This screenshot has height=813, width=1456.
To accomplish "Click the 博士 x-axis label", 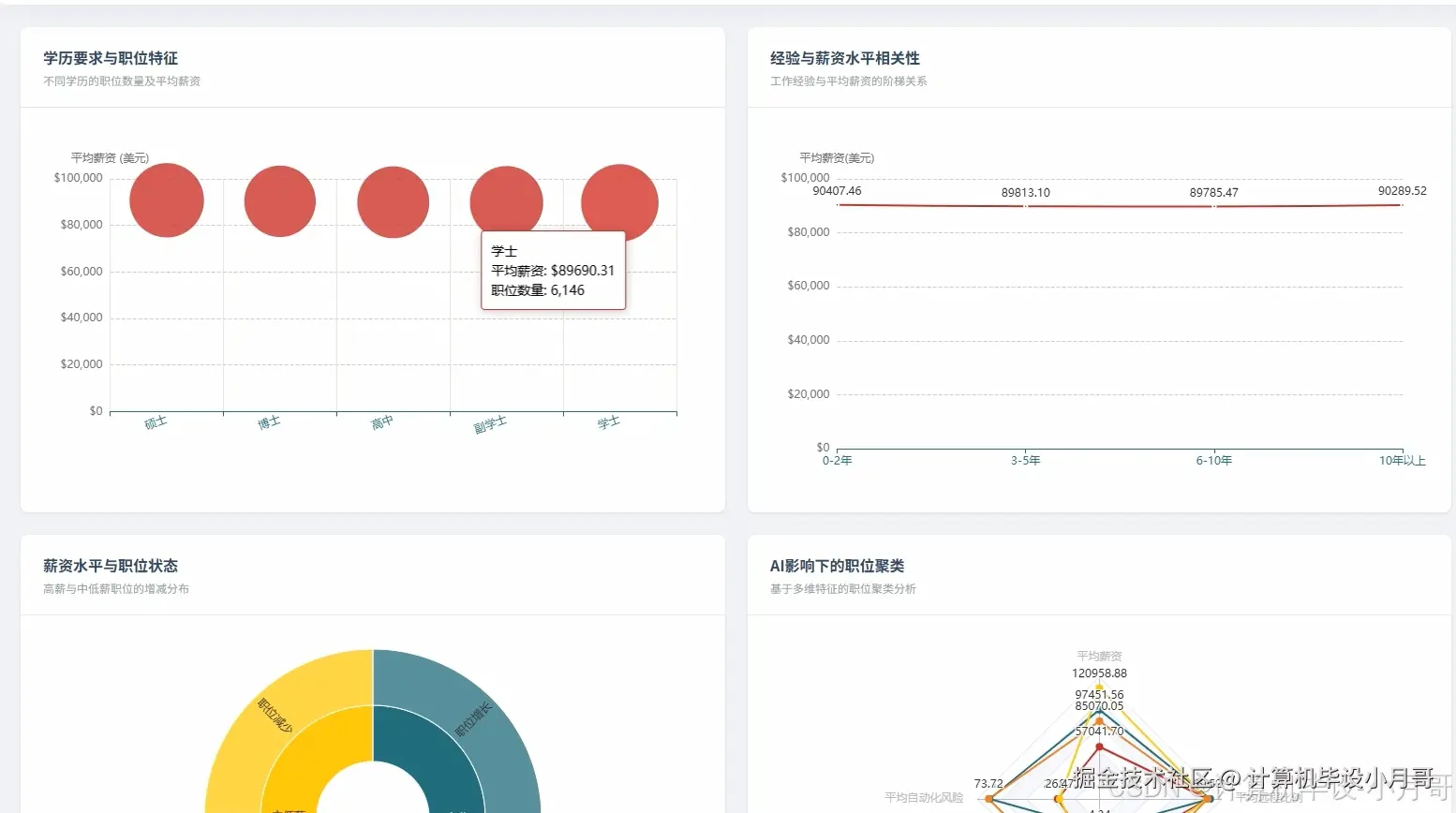I will (269, 423).
